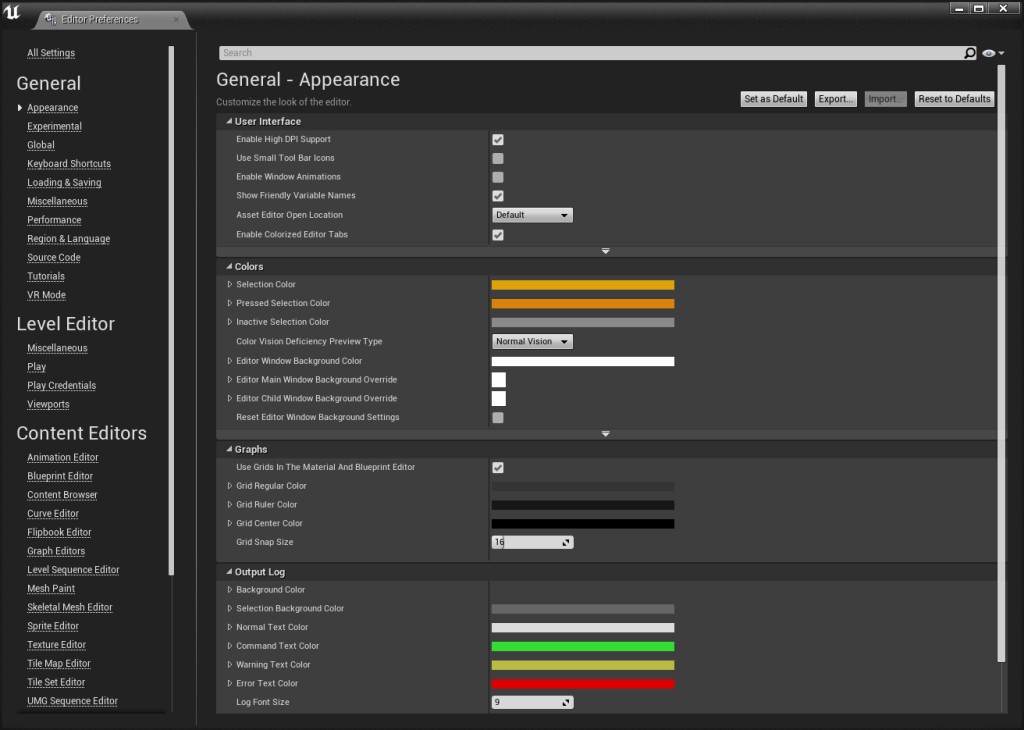Open VR Mode settings

46,295
